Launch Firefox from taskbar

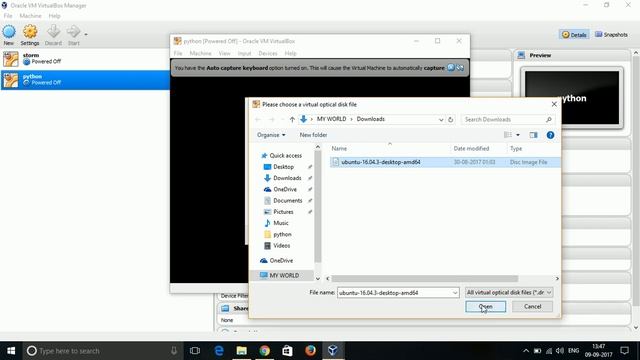(310, 351)
